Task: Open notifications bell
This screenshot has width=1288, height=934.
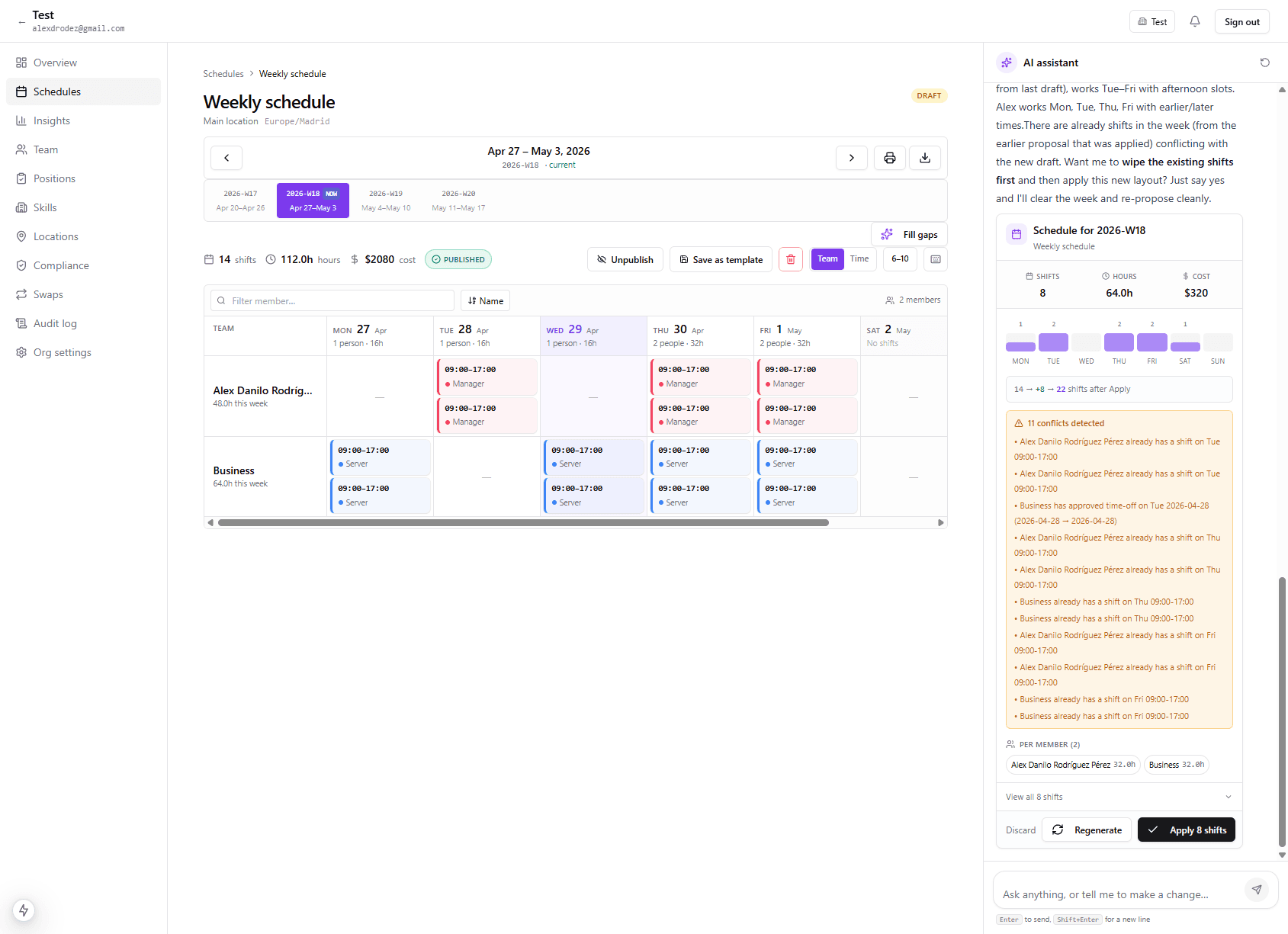Action: click(x=1195, y=21)
